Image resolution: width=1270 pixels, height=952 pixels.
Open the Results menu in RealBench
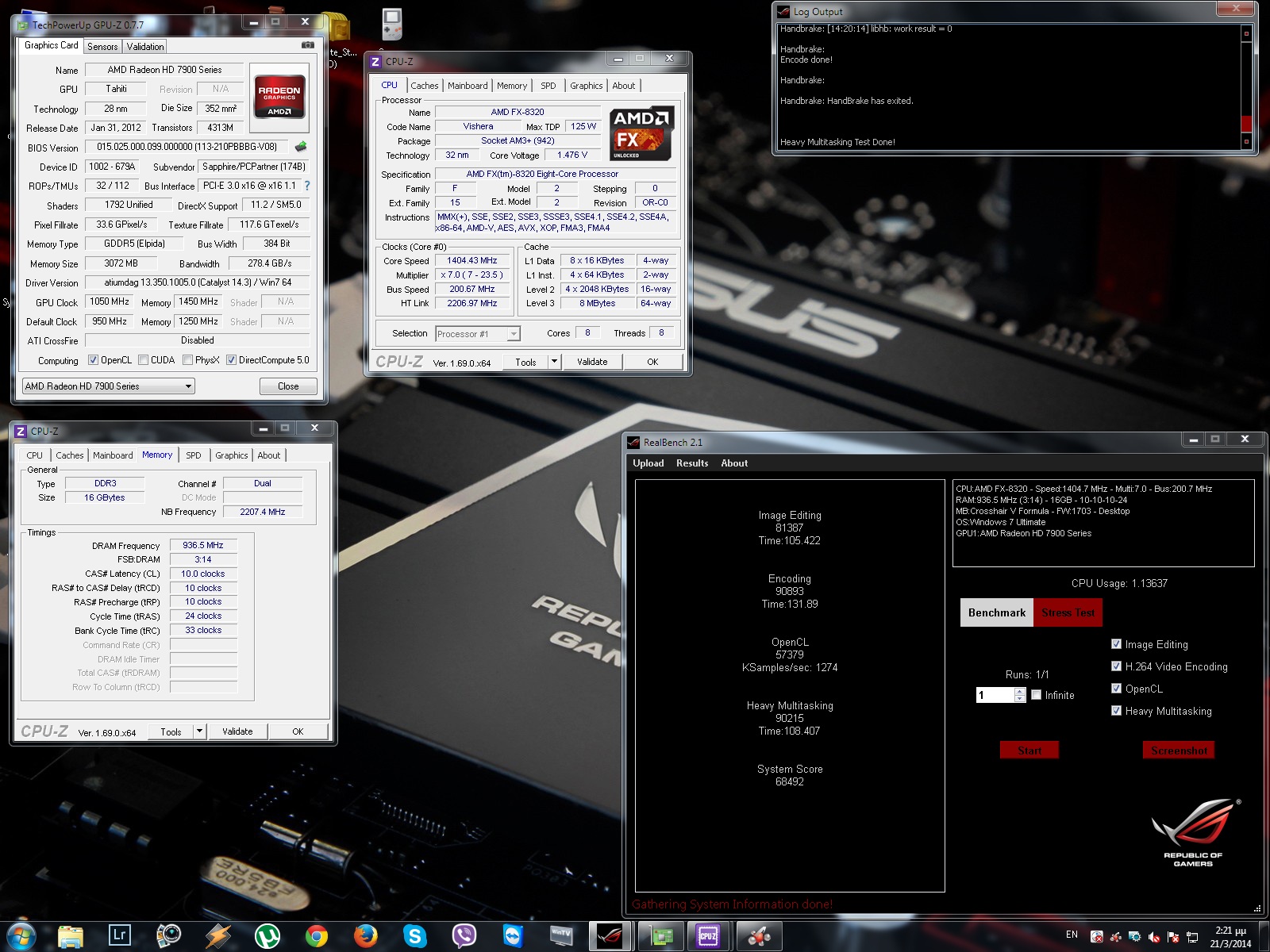(692, 463)
